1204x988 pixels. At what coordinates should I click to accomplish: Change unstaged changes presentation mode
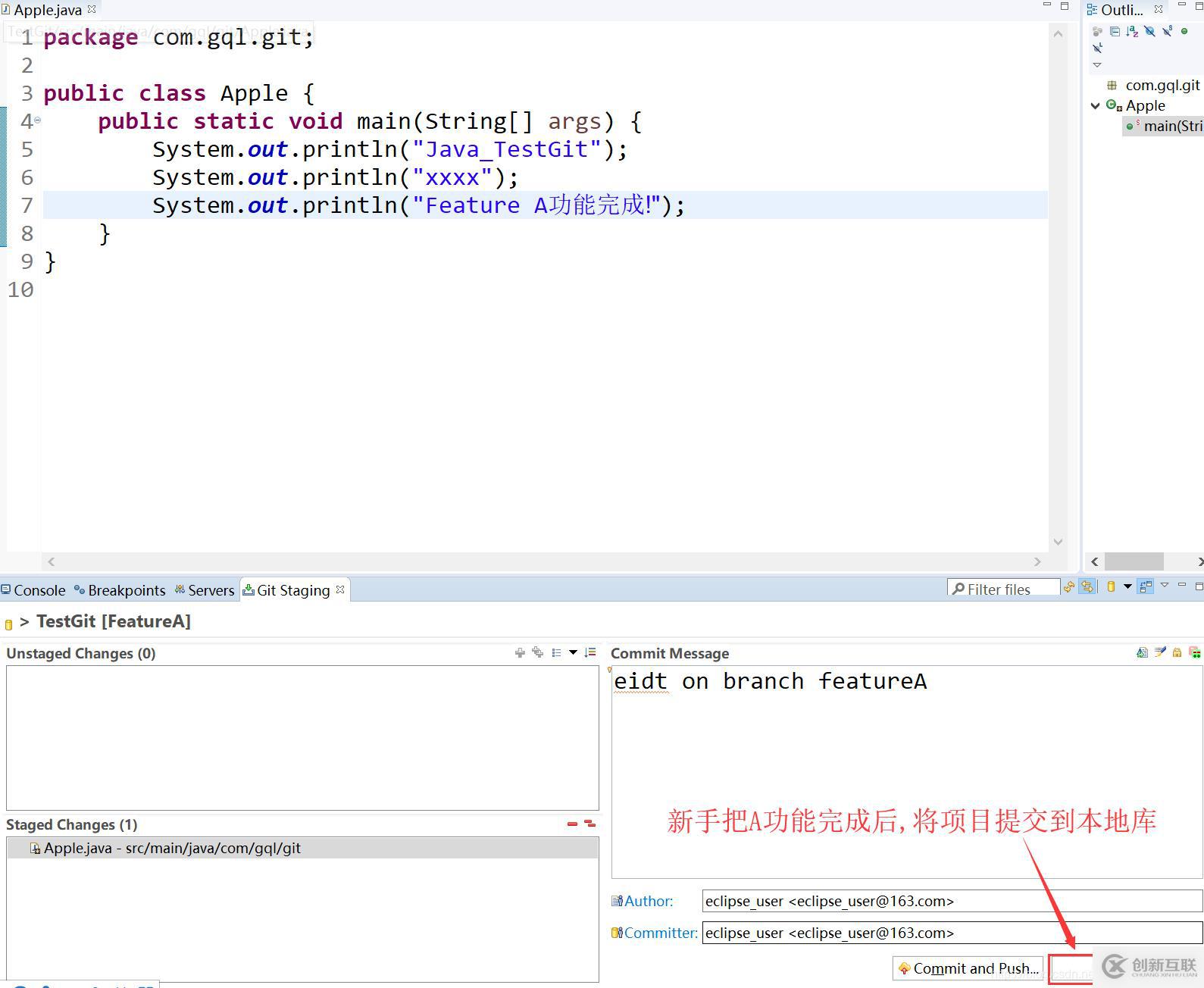[557, 652]
